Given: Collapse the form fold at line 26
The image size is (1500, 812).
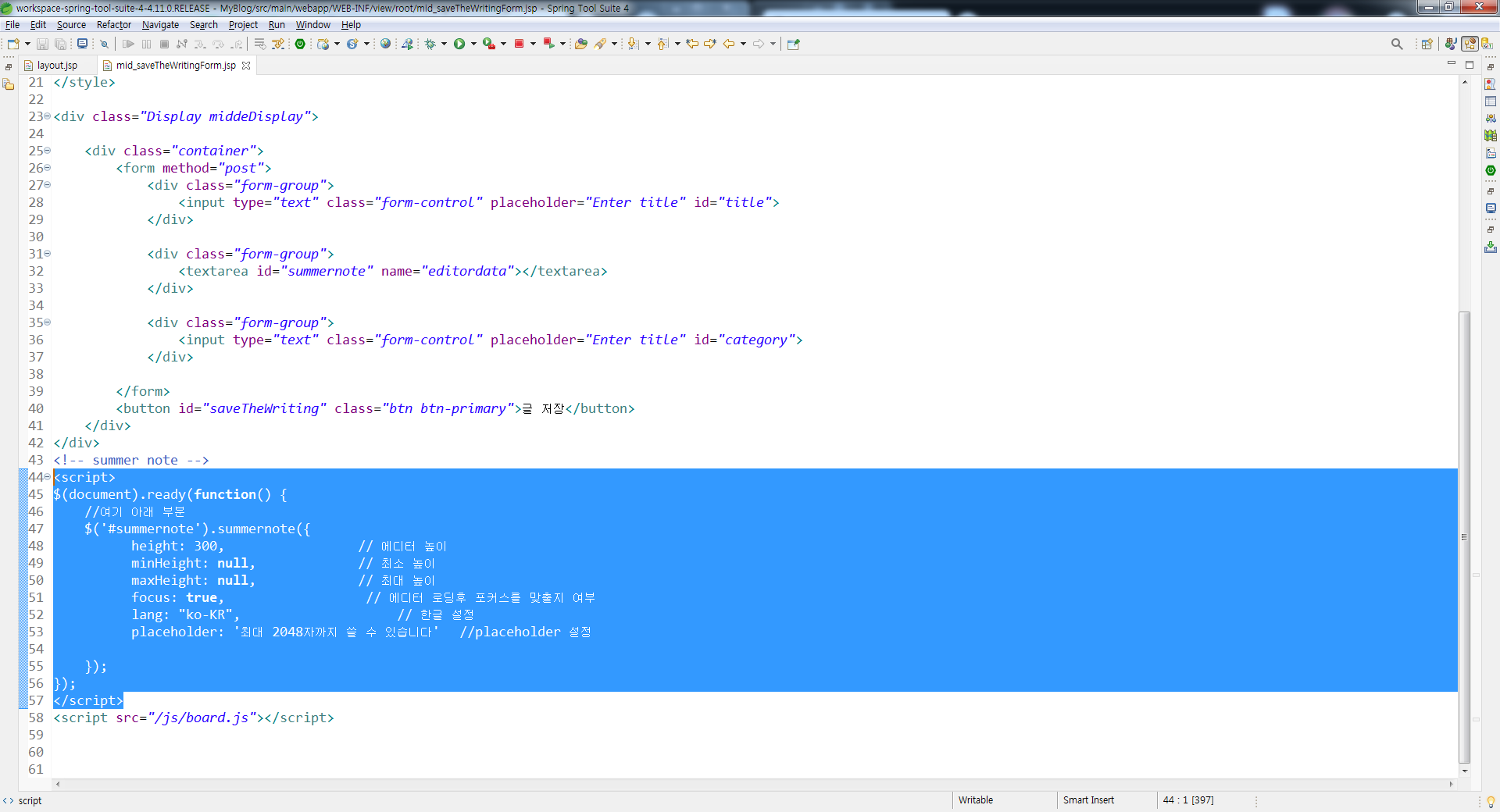Looking at the screenshot, I should click(47, 168).
